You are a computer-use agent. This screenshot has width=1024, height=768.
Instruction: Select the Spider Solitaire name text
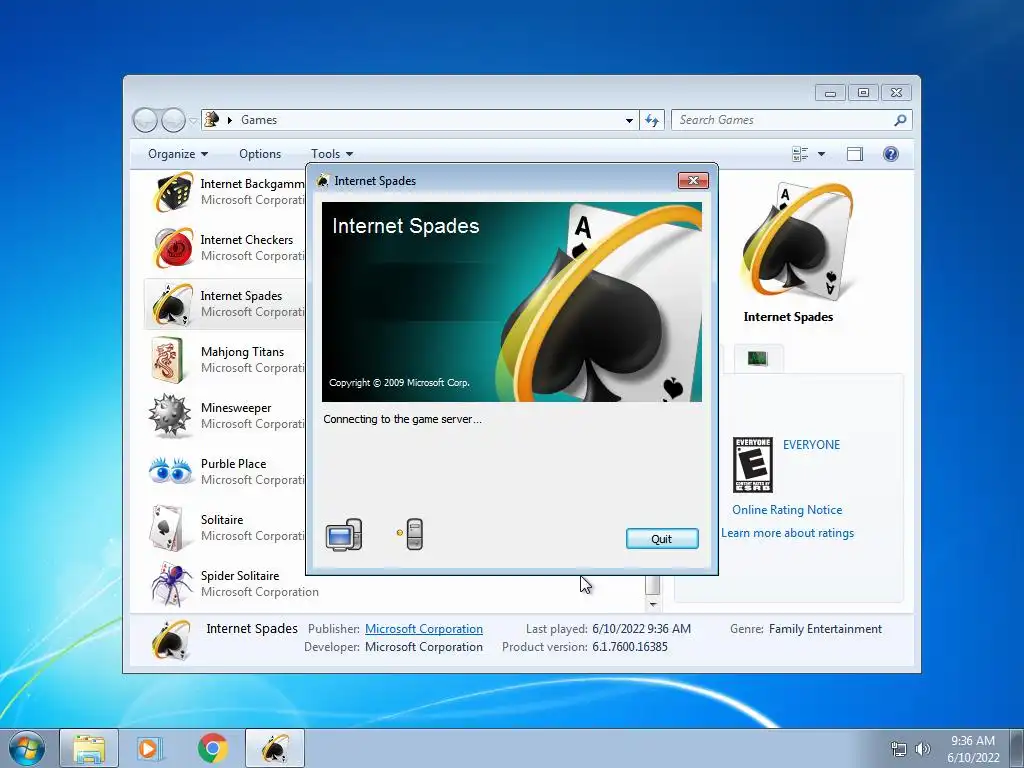click(x=240, y=576)
